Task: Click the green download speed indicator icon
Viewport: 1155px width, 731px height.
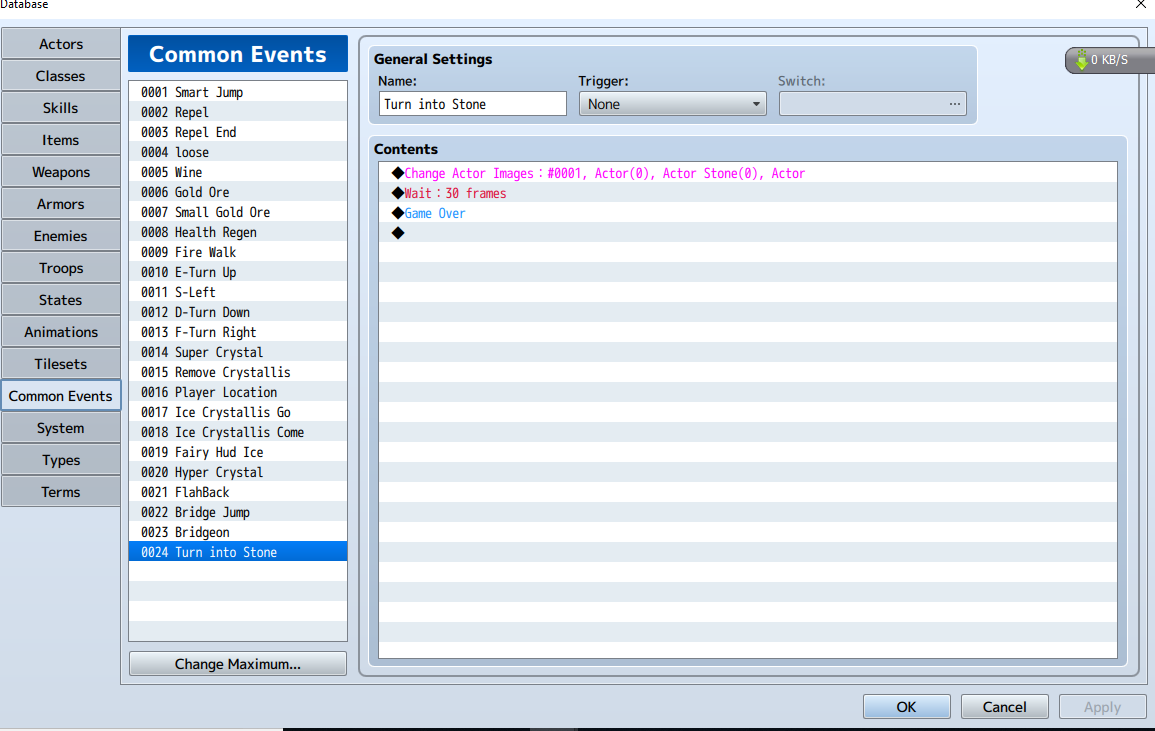Action: point(1081,60)
